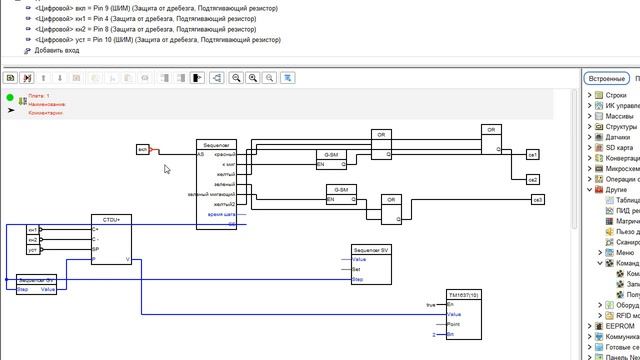640x360 pixels.
Task: Click the canvas vertical scrollbar
Action: tap(575, 159)
